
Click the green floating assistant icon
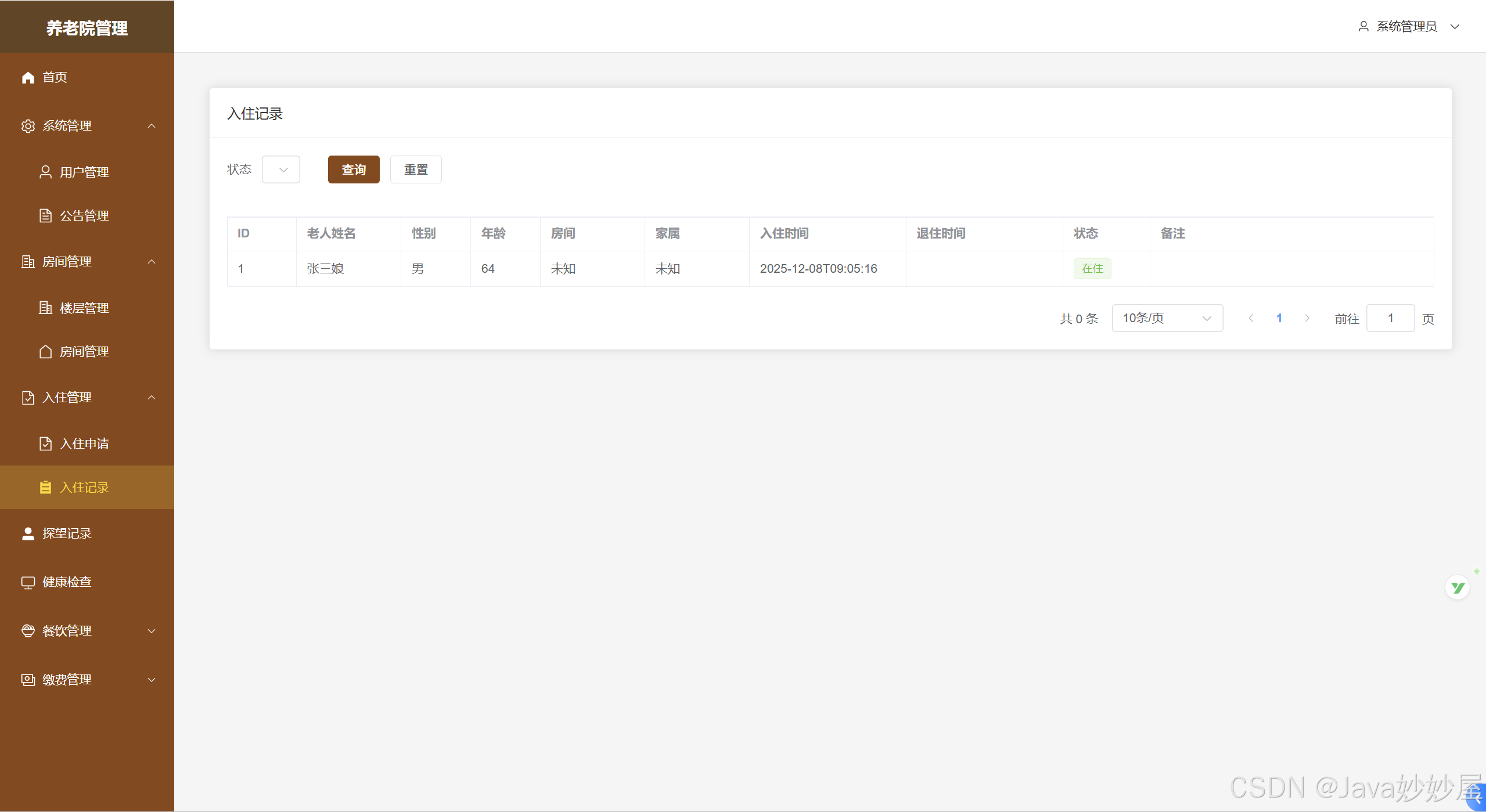[1457, 588]
